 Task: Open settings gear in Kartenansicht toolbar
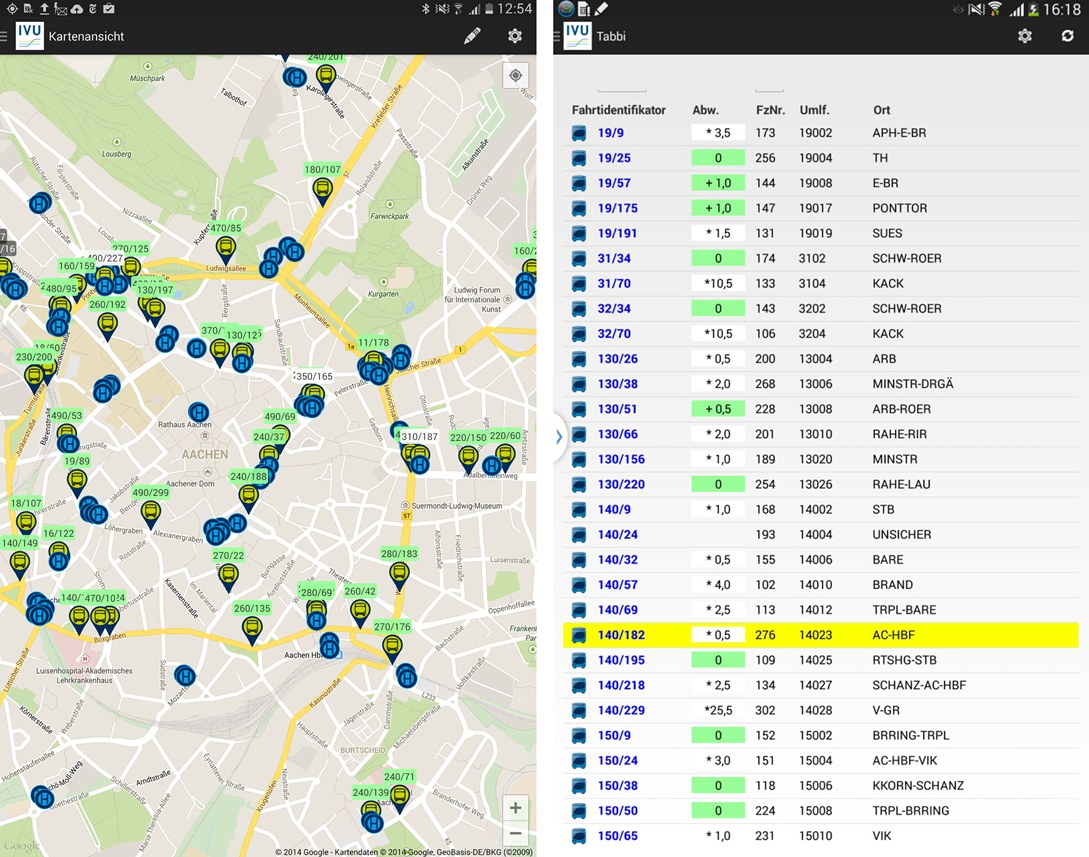coord(515,36)
